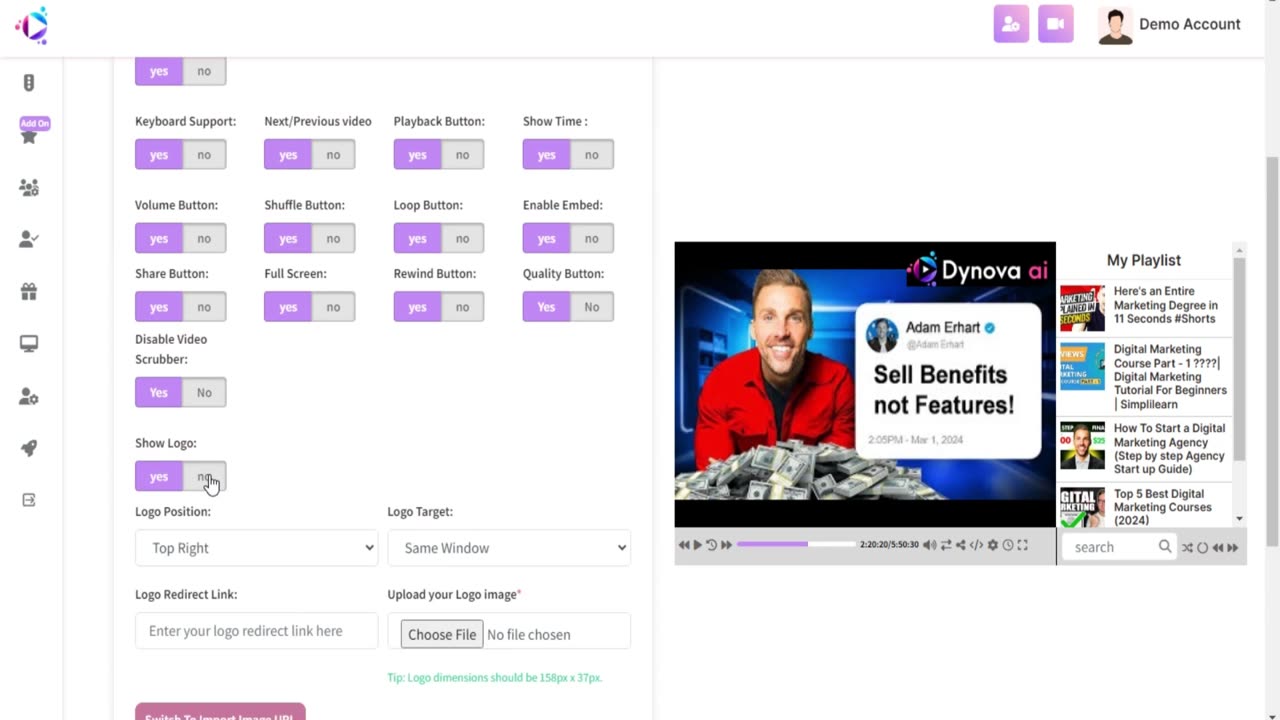Open player quality settings gear
The height and width of the screenshot is (720, 1280).
(993, 545)
